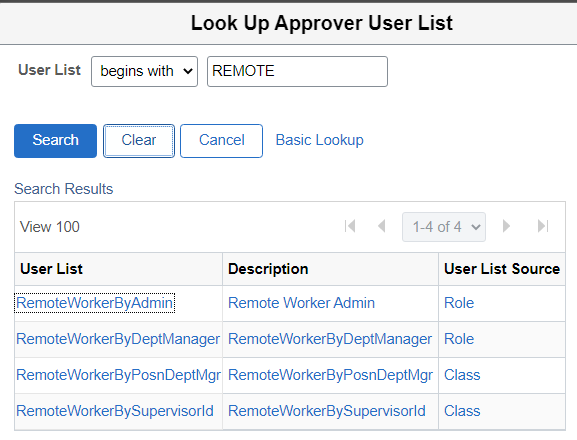This screenshot has width=577, height=440.
Task: Click the User List search text field
Action: [x=297, y=71]
